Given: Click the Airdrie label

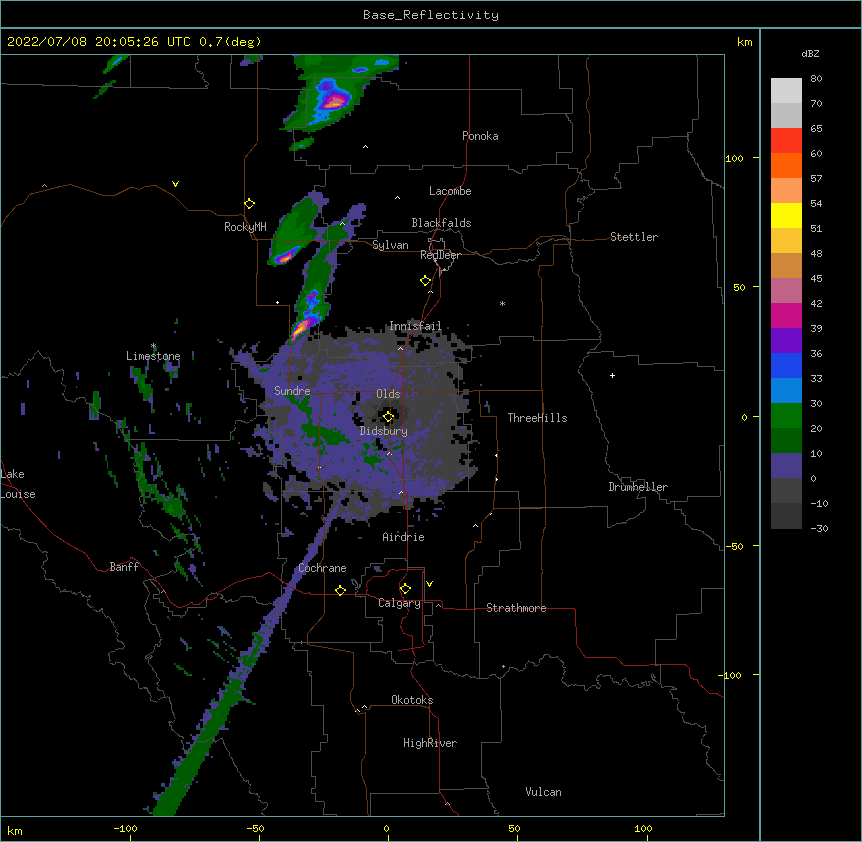Looking at the screenshot, I should (403, 537).
